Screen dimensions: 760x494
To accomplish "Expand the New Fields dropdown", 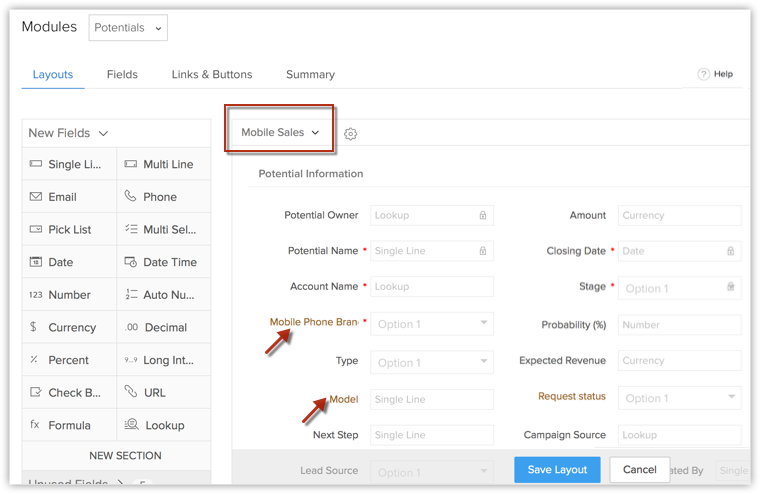I will (x=68, y=133).
